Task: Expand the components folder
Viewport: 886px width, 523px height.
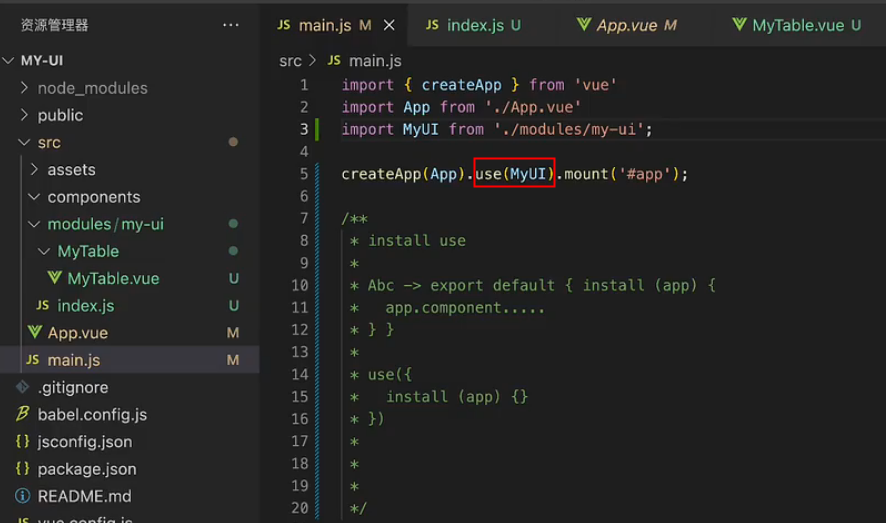Action: (93, 197)
